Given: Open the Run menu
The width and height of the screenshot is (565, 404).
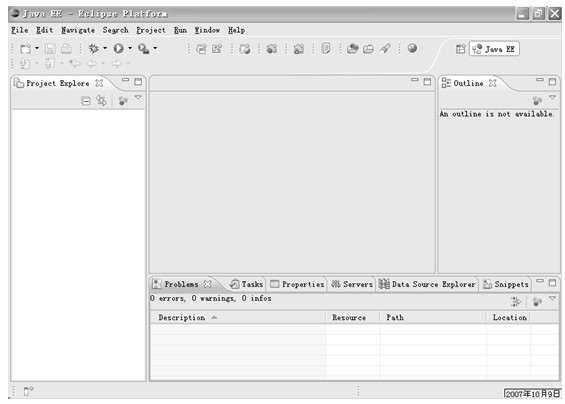Looking at the screenshot, I should [x=180, y=30].
